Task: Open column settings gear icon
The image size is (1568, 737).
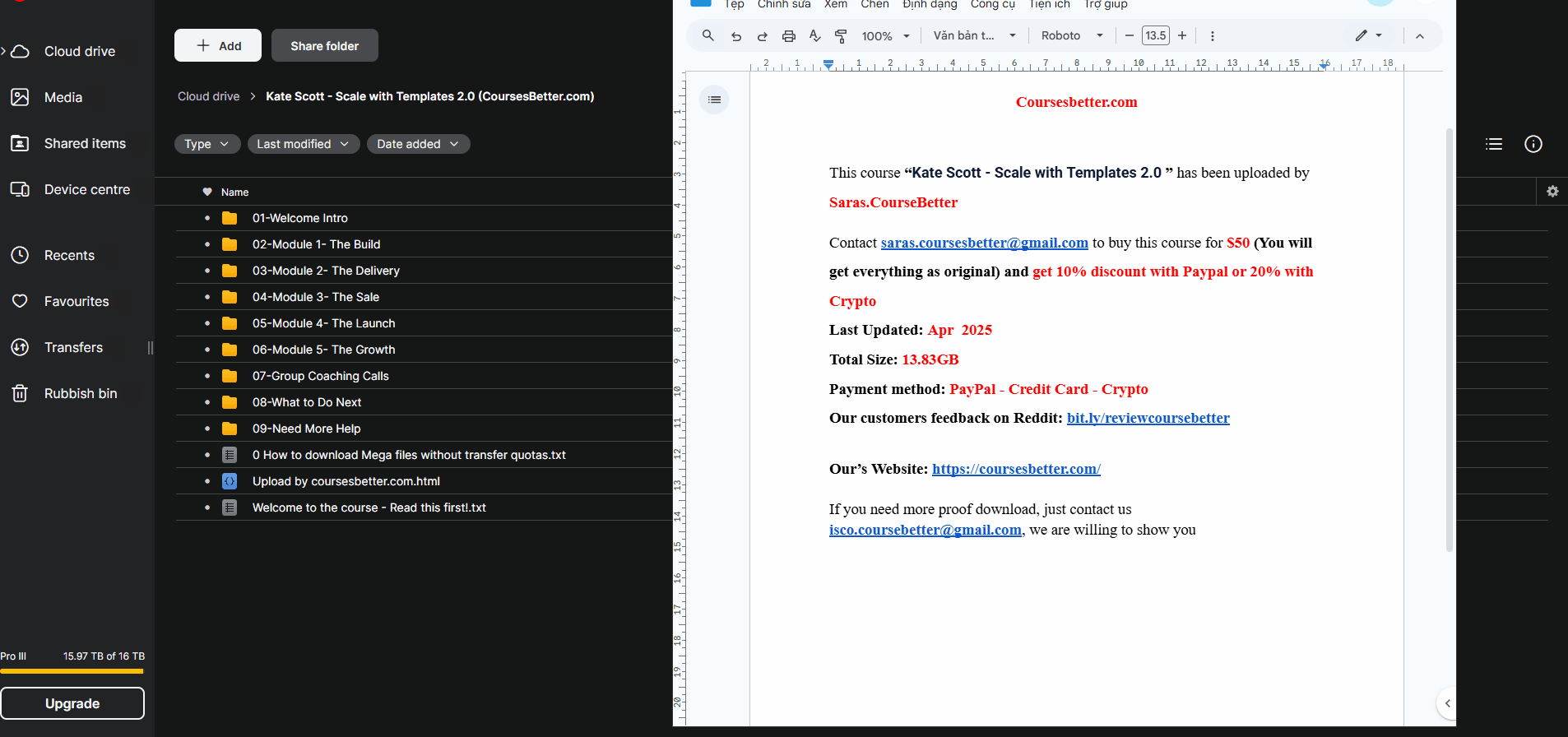Action: (x=1552, y=192)
